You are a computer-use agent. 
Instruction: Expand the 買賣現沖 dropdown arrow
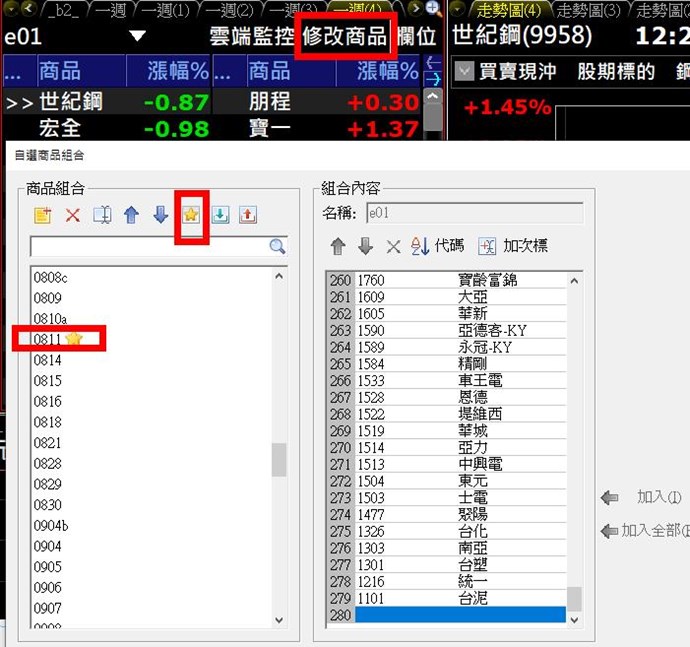[464, 72]
